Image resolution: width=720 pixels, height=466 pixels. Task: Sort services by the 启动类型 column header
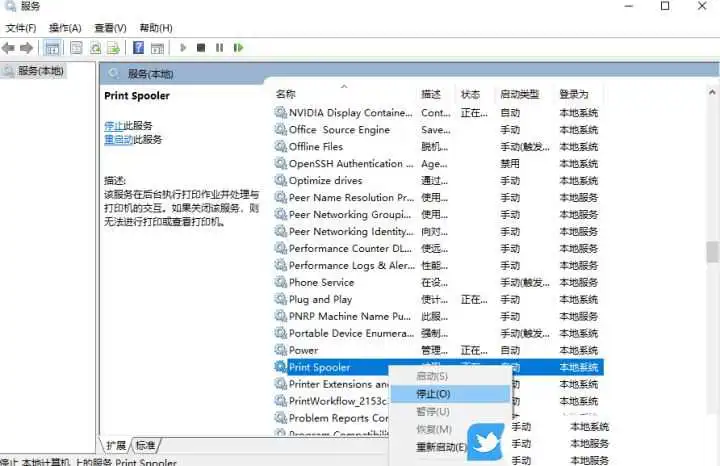(519, 94)
